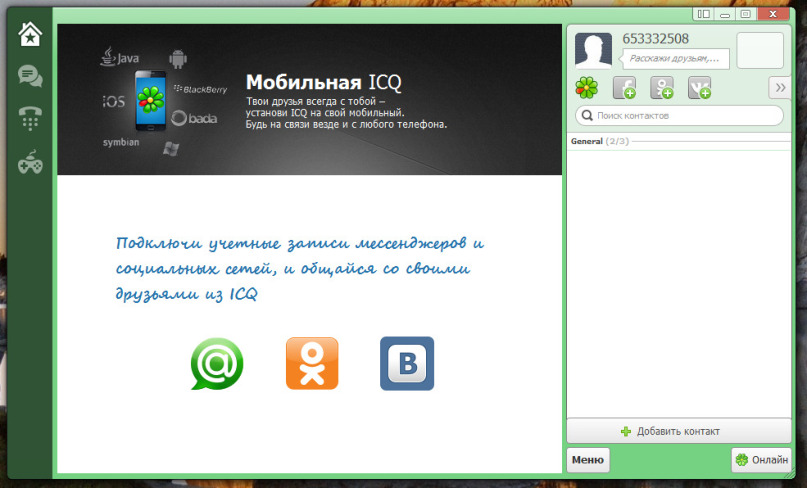Image resolution: width=807 pixels, height=488 pixels.
Task: Click the bada logo in banner
Action: click(x=194, y=118)
